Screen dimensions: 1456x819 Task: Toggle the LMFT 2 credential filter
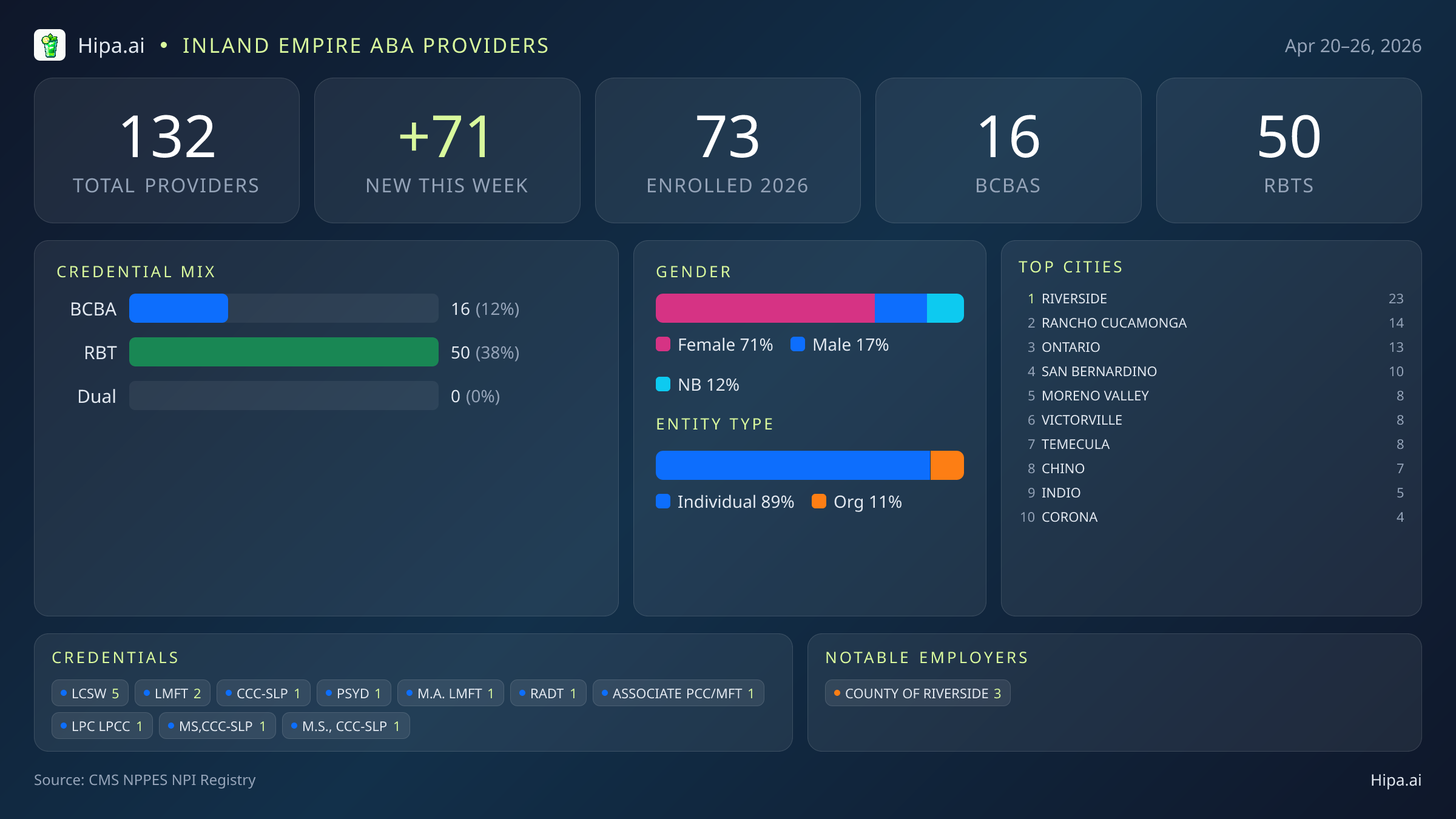click(x=172, y=693)
